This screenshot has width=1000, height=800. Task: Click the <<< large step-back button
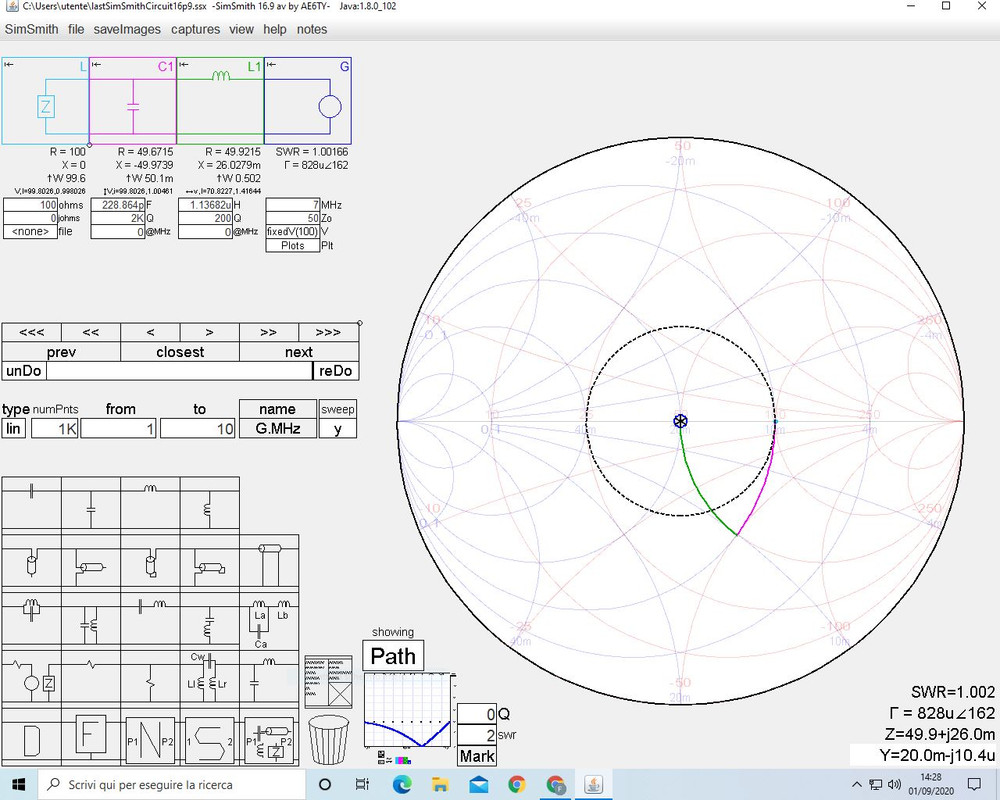(x=32, y=332)
